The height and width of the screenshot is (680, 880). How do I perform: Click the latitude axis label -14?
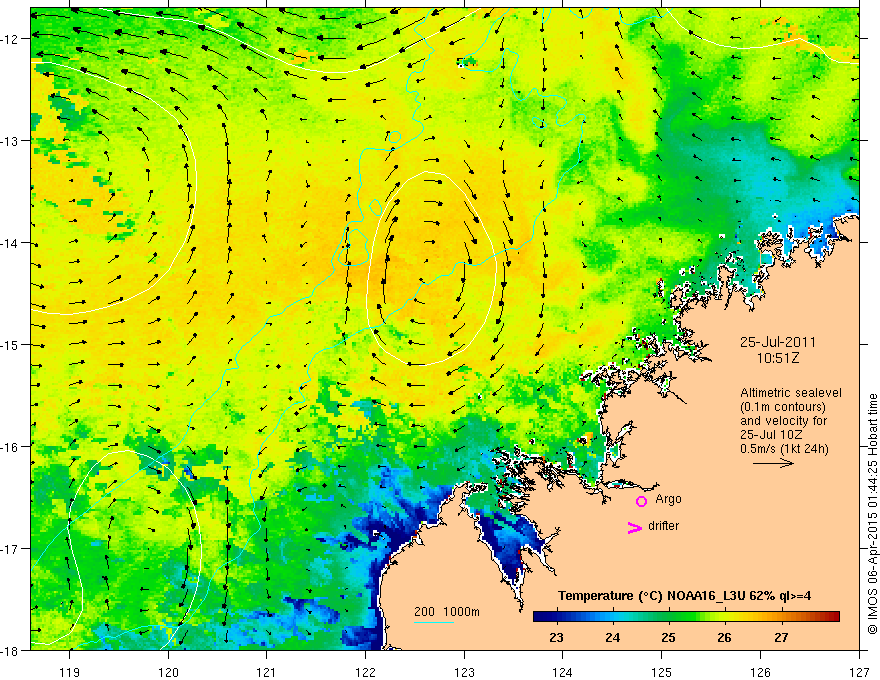[x=11, y=243]
